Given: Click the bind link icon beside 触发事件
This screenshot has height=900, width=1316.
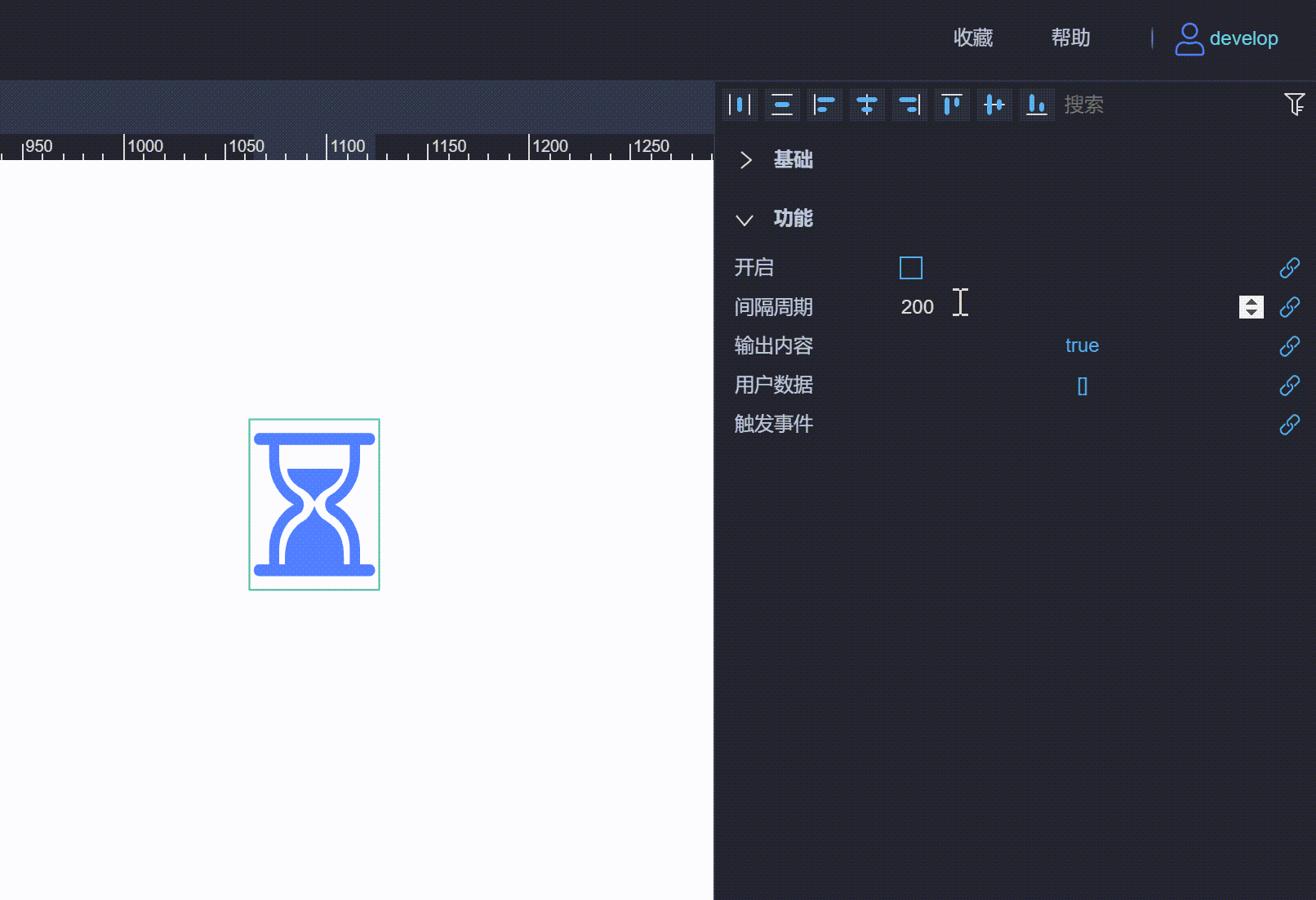Looking at the screenshot, I should (1290, 424).
